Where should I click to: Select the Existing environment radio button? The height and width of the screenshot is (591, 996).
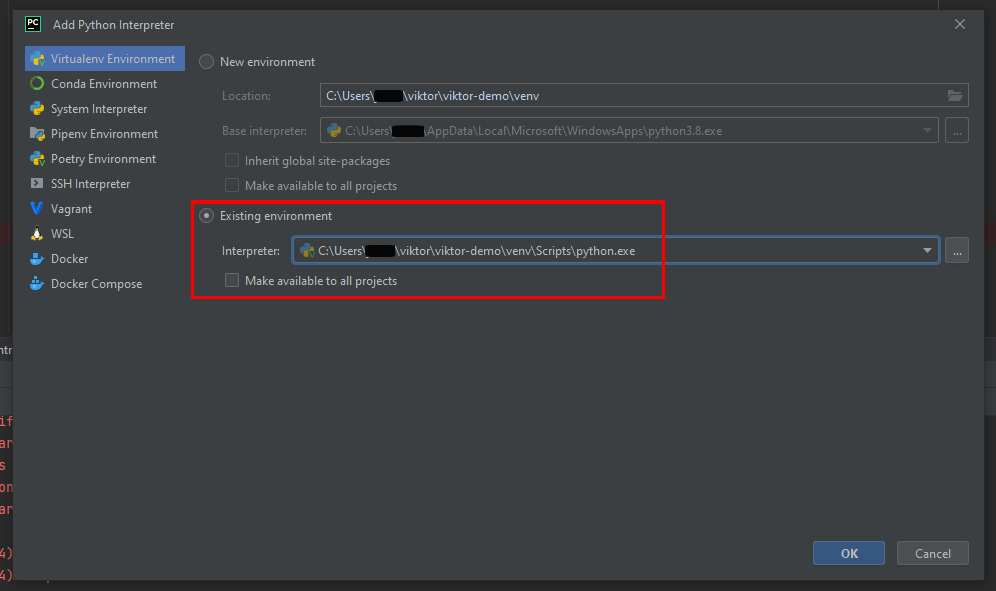pyautogui.click(x=206, y=215)
